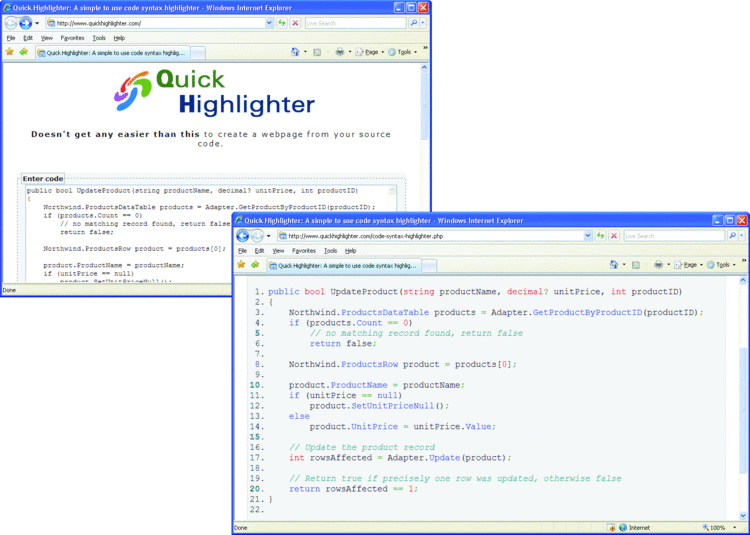The height and width of the screenshot is (535, 750).
Task: Click Add to Favorites icon in the rear window
Action: tap(23, 52)
